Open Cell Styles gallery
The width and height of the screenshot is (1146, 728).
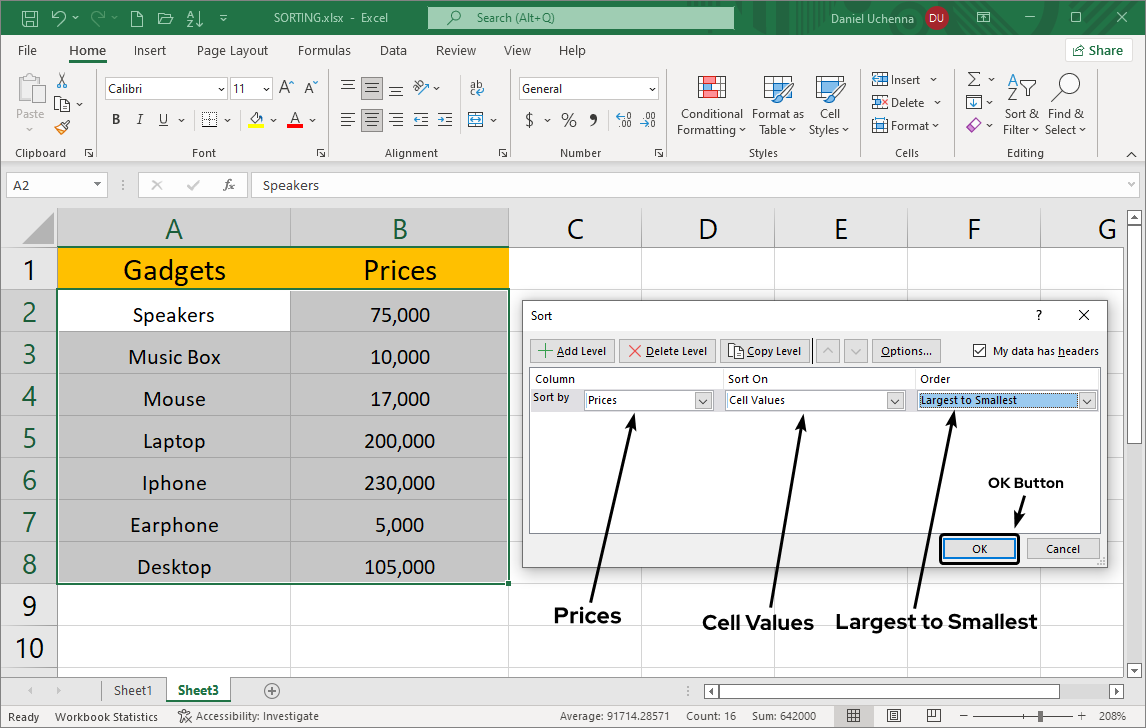point(830,106)
